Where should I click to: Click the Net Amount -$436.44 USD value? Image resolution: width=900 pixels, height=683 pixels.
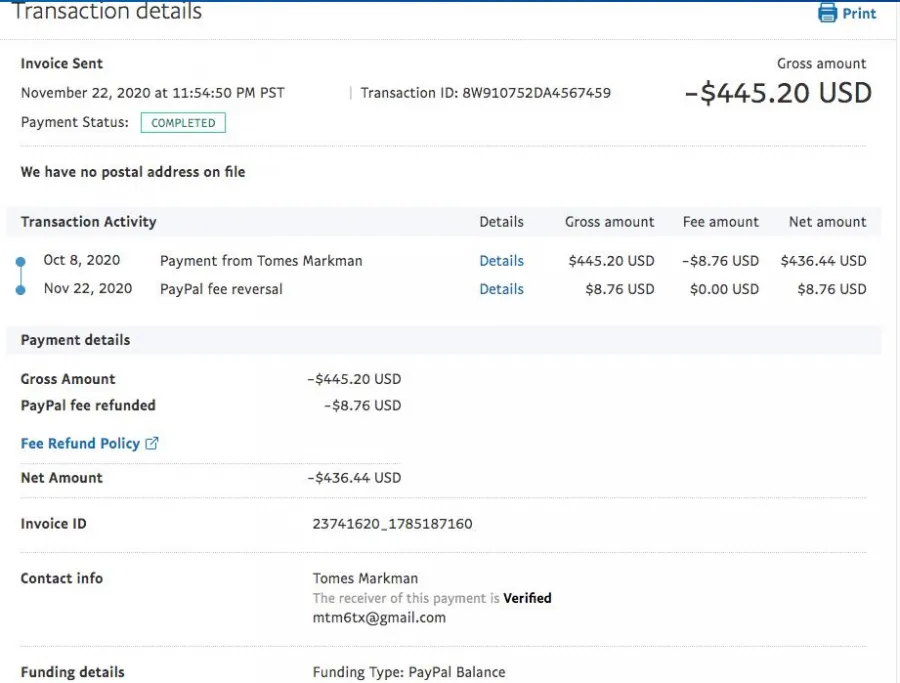354,478
